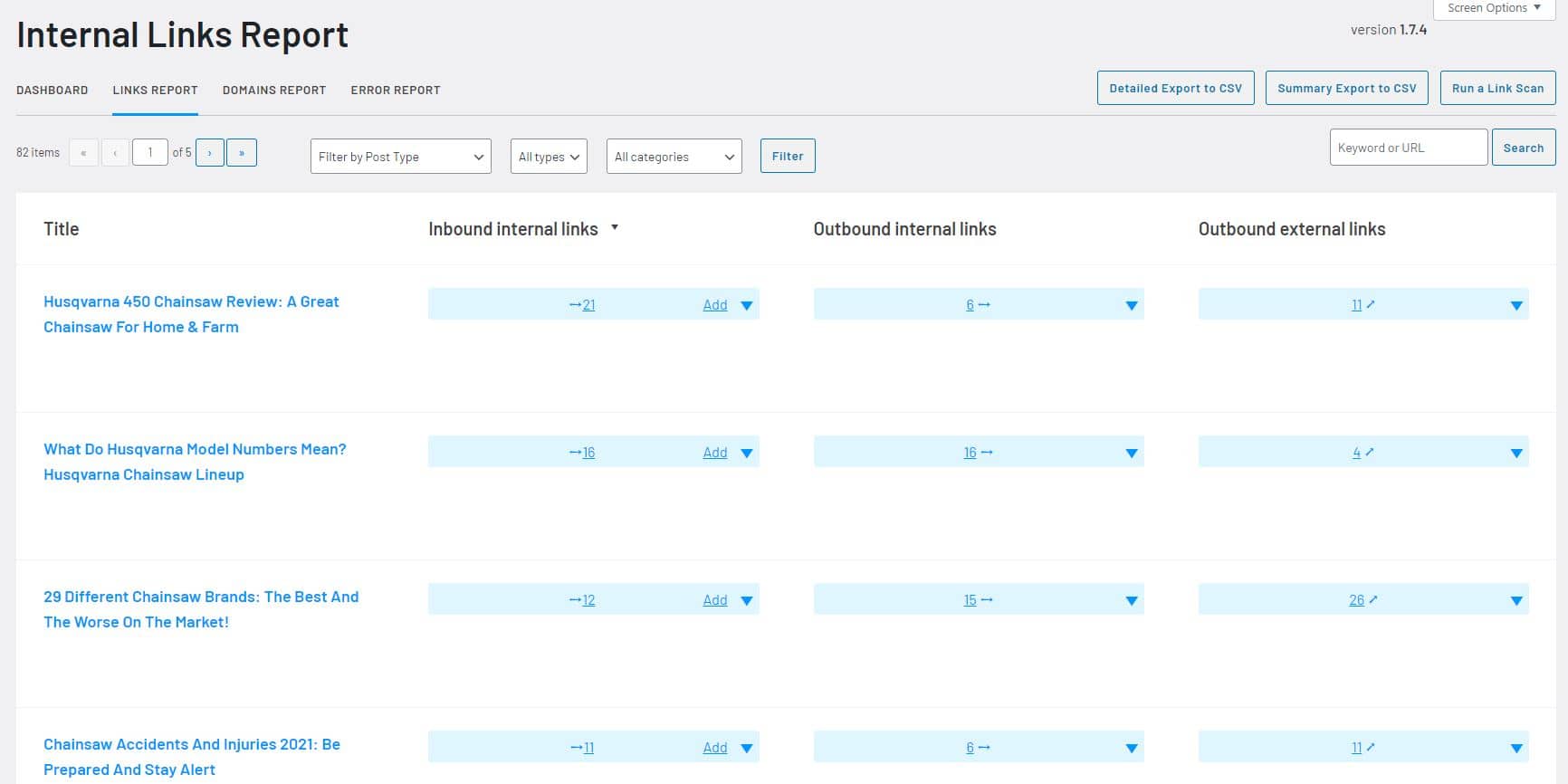The image size is (1568, 784).
Task: Click Detailed Export to CSV button
Action: (1176, 88)
